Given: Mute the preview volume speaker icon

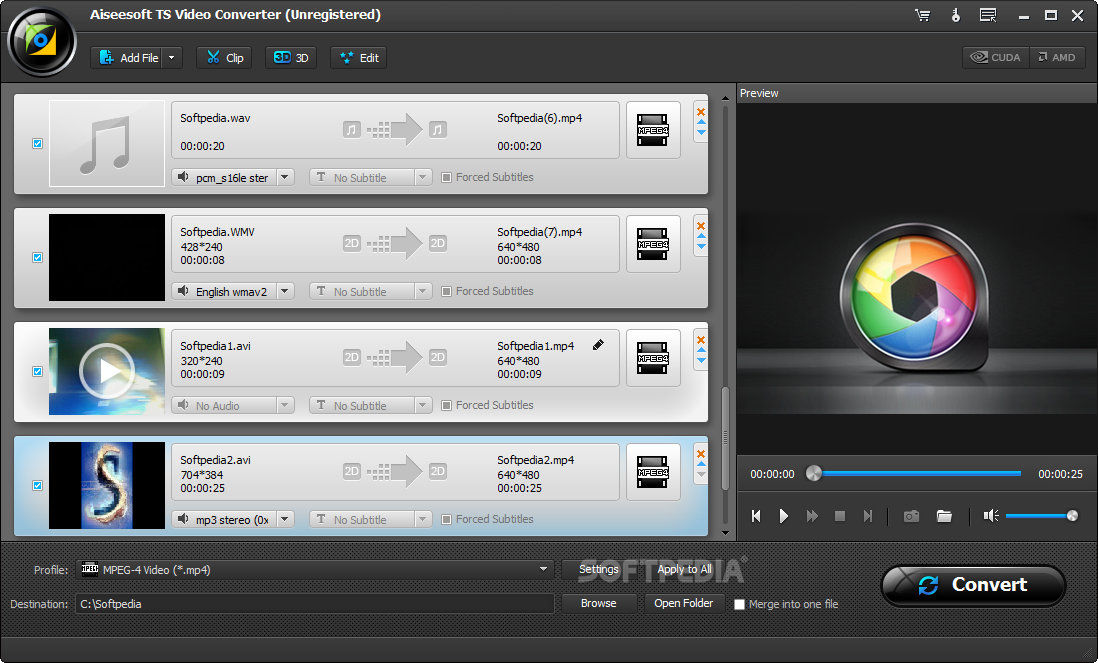Looking at the screenshot, I should point(991,516).
